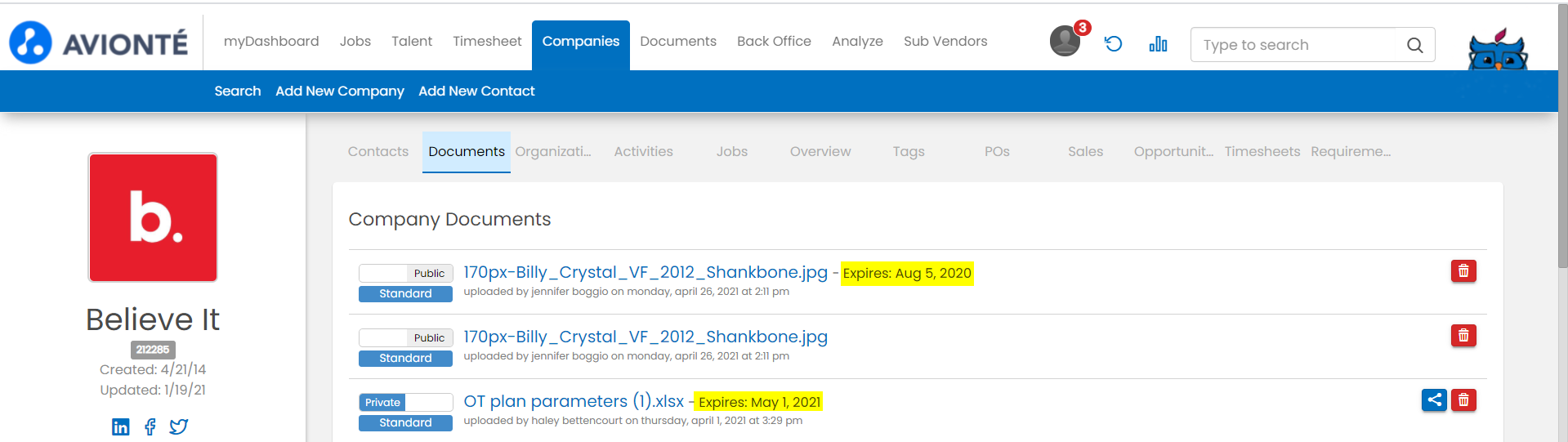Viewport: 1568px width, 442px height.
Task: Click the search magnifier icon
Action: tap(1414, 46)
